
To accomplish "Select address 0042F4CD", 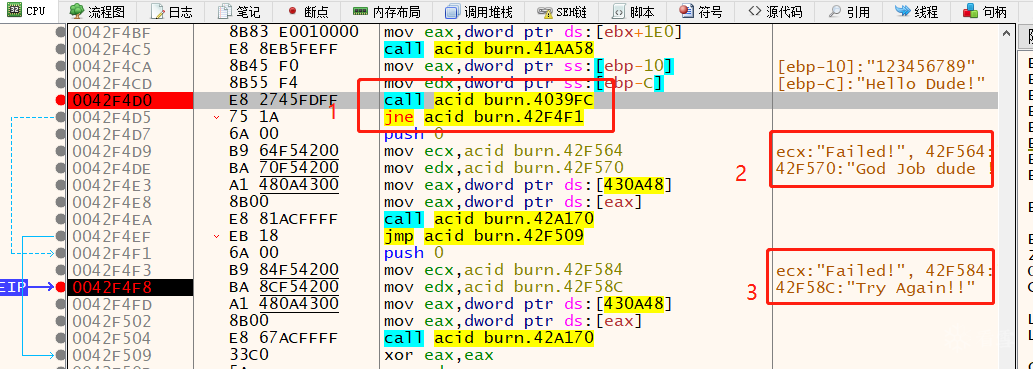I will 111,83.
